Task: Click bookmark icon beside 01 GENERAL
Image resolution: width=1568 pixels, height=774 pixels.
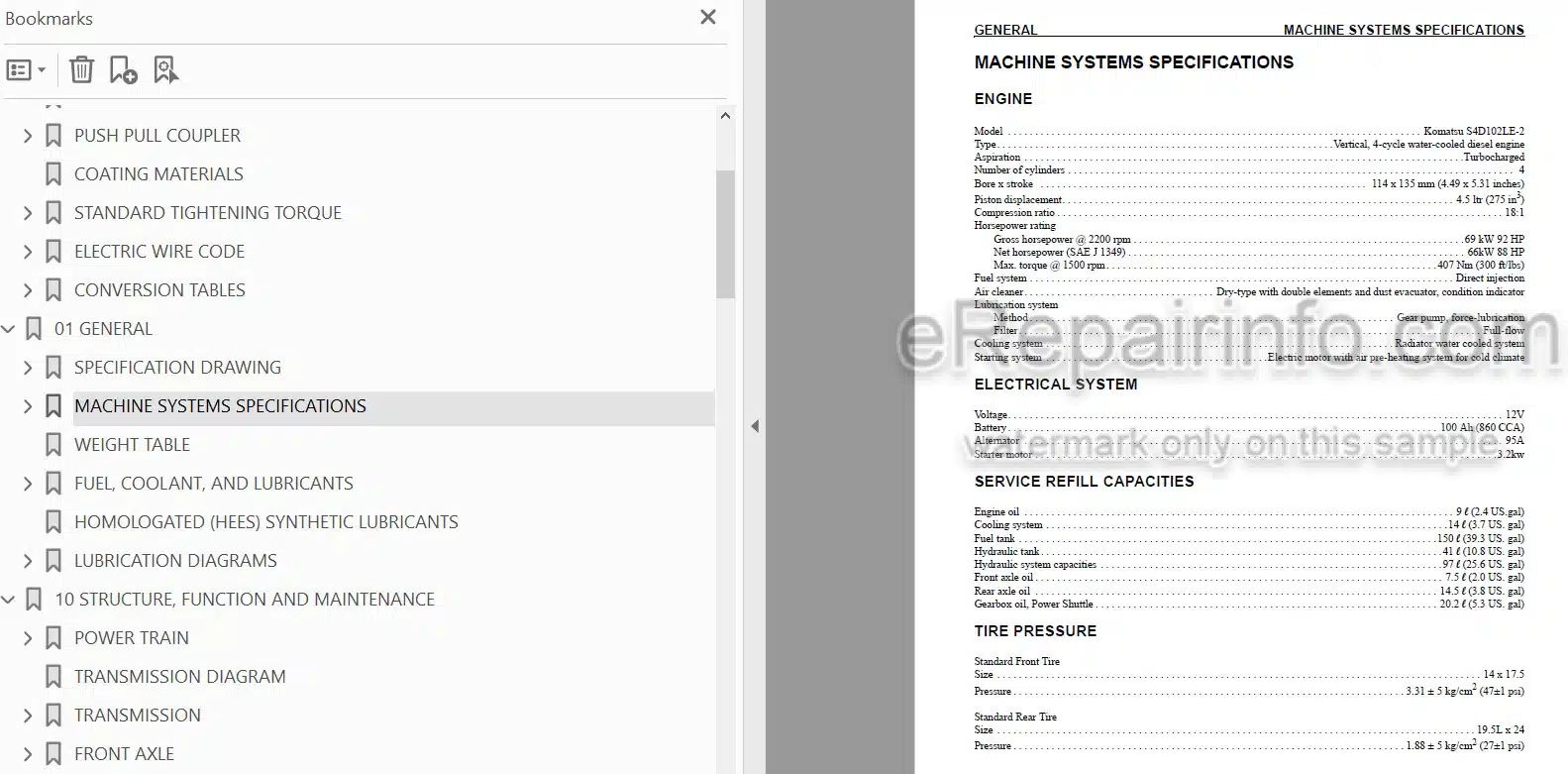Action: 34,329
